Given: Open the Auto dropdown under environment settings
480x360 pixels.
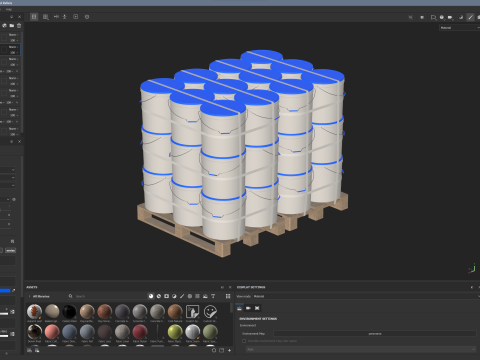Looking at the screenshot, I should pyautogui.click(x=361, y=349).
